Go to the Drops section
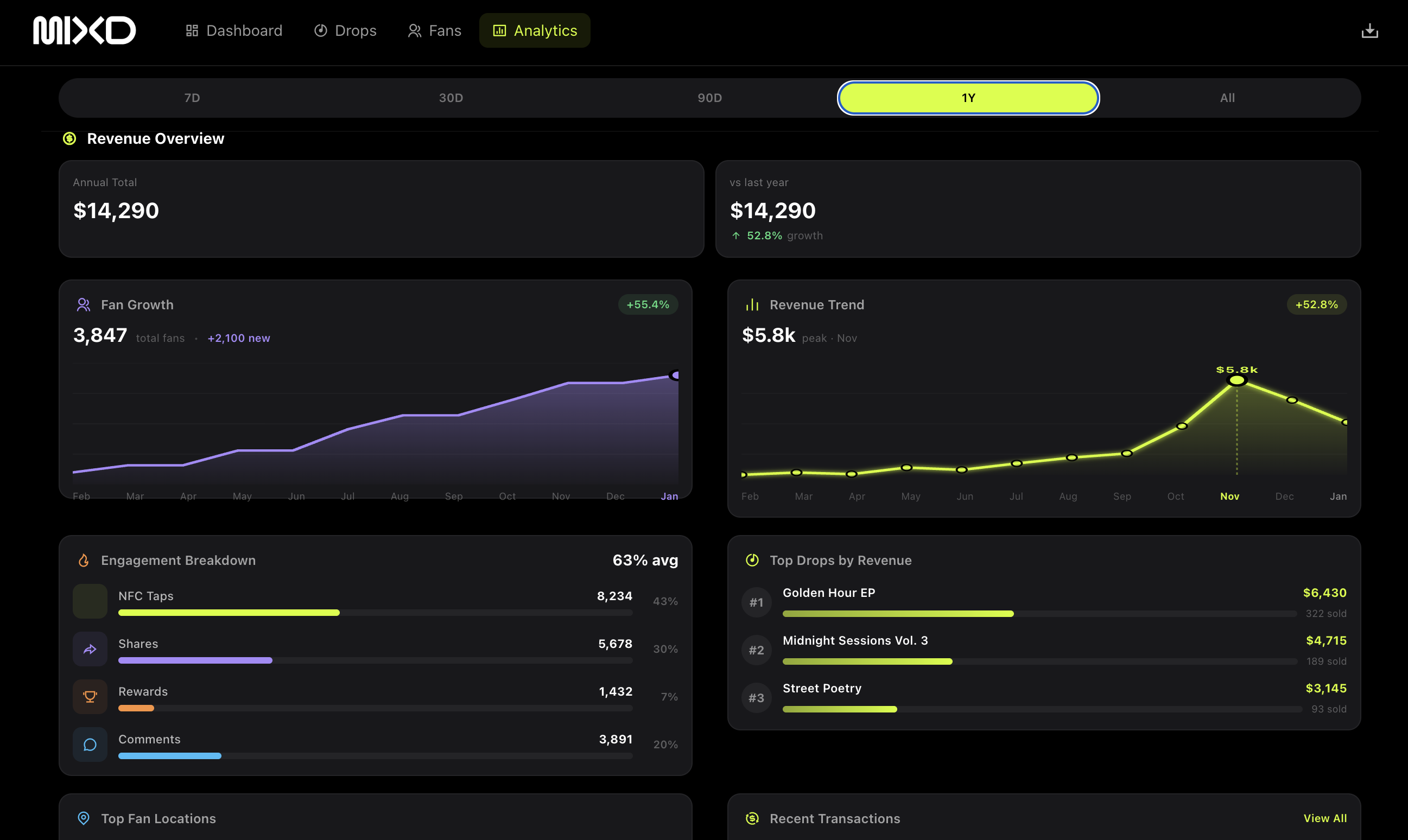Image resolution: width=1408 pixels, height=840 pixels. [x=345, y=30]
